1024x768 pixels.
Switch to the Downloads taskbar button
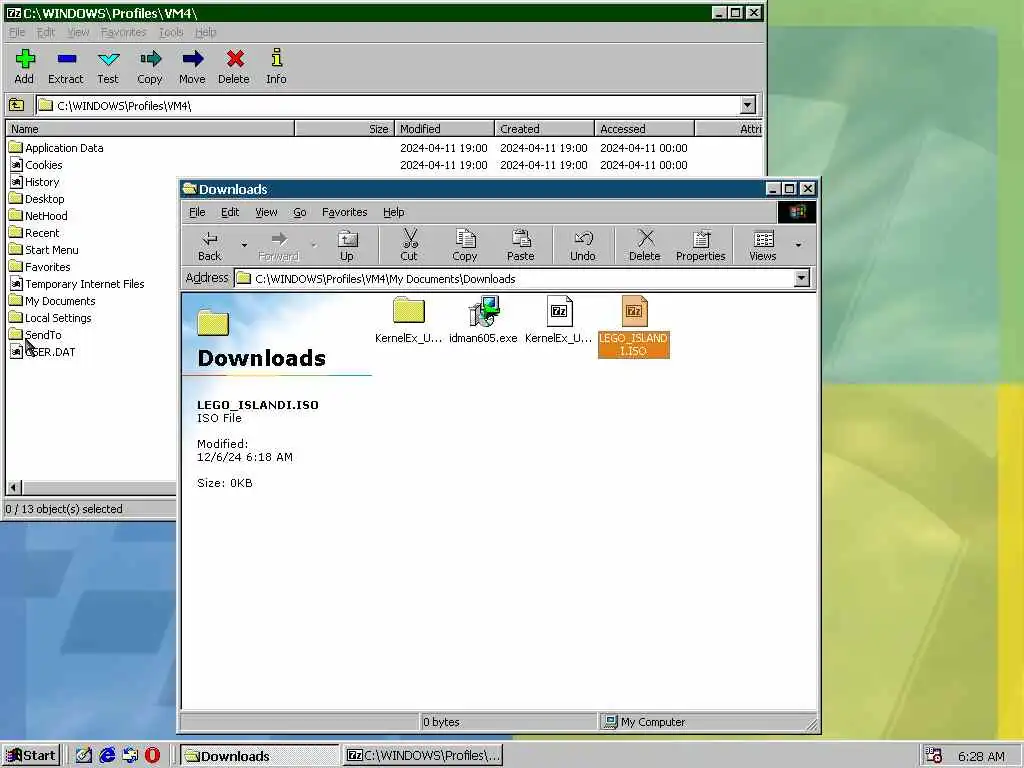pyautogui.click(x=260, y=756)
